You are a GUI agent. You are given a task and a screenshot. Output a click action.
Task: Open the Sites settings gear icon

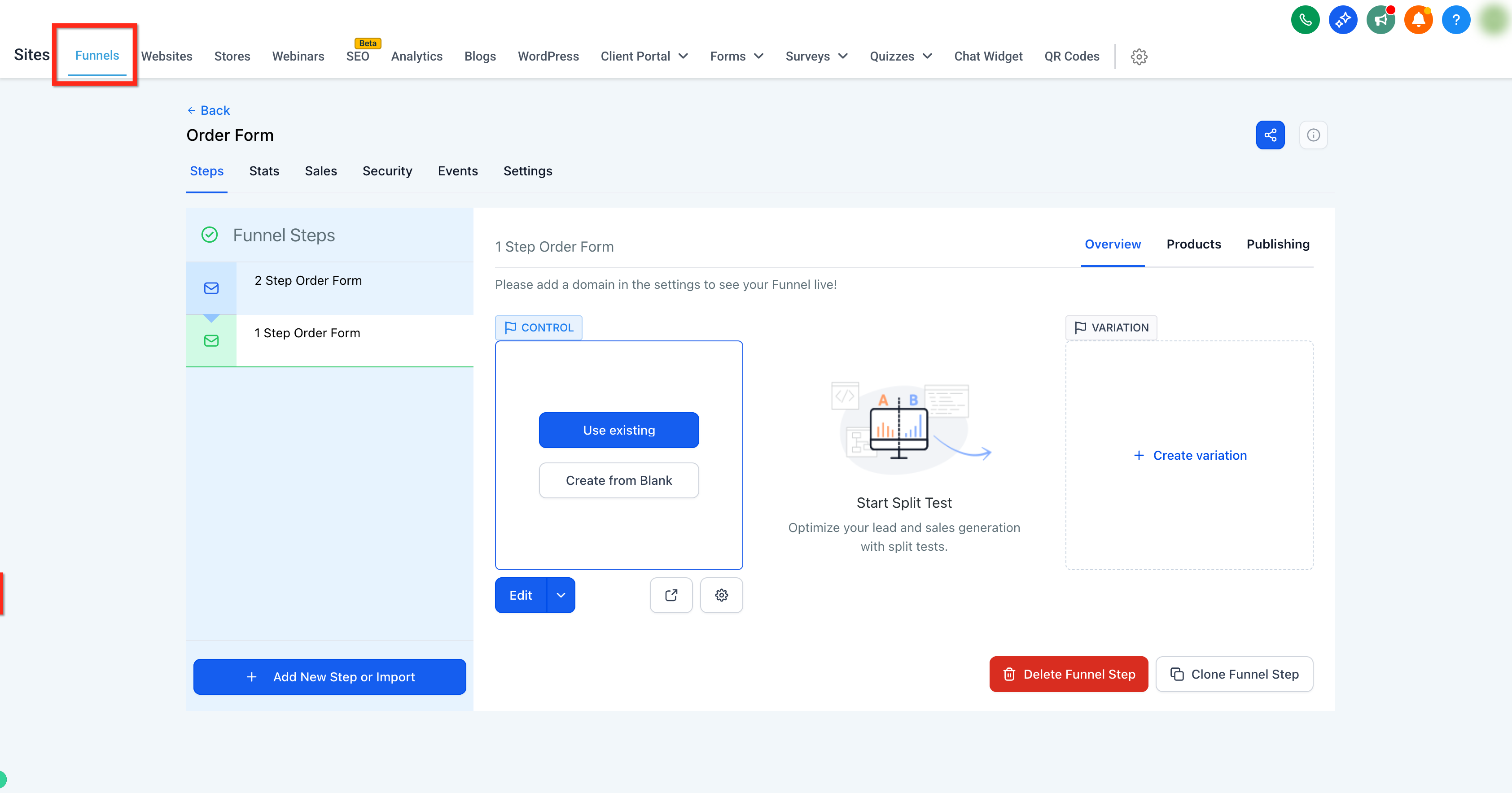pos(1139,57)
